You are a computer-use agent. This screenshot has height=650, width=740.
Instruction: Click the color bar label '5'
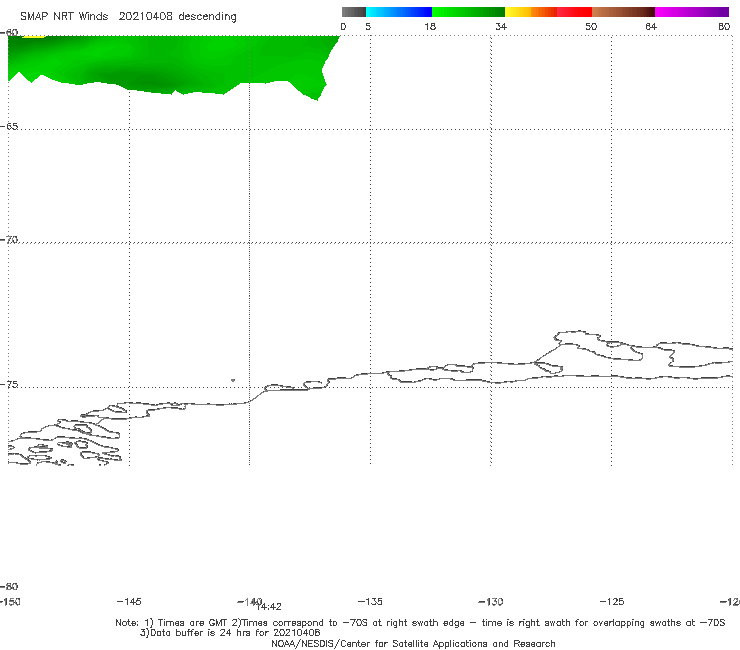click(x=368, y=26)
